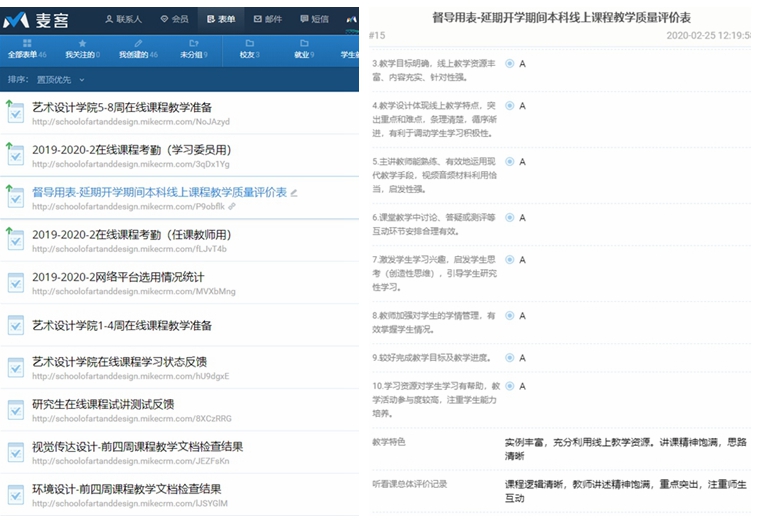Click the 我关注的 star icon
Image resolution: width=758 pixels, height=526 pixels.
81,44
